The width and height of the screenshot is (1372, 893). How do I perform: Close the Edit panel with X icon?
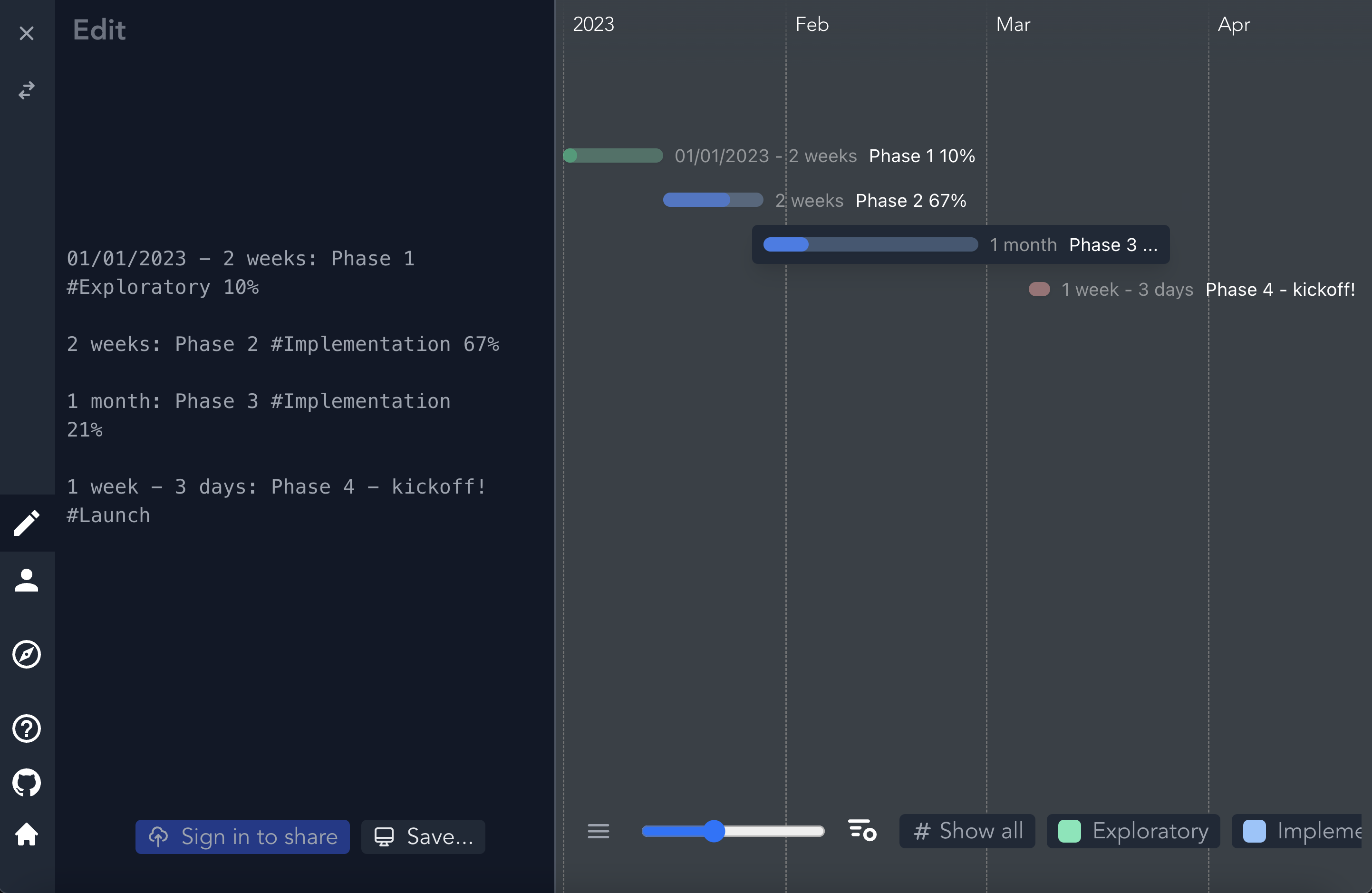click(27, 33)
